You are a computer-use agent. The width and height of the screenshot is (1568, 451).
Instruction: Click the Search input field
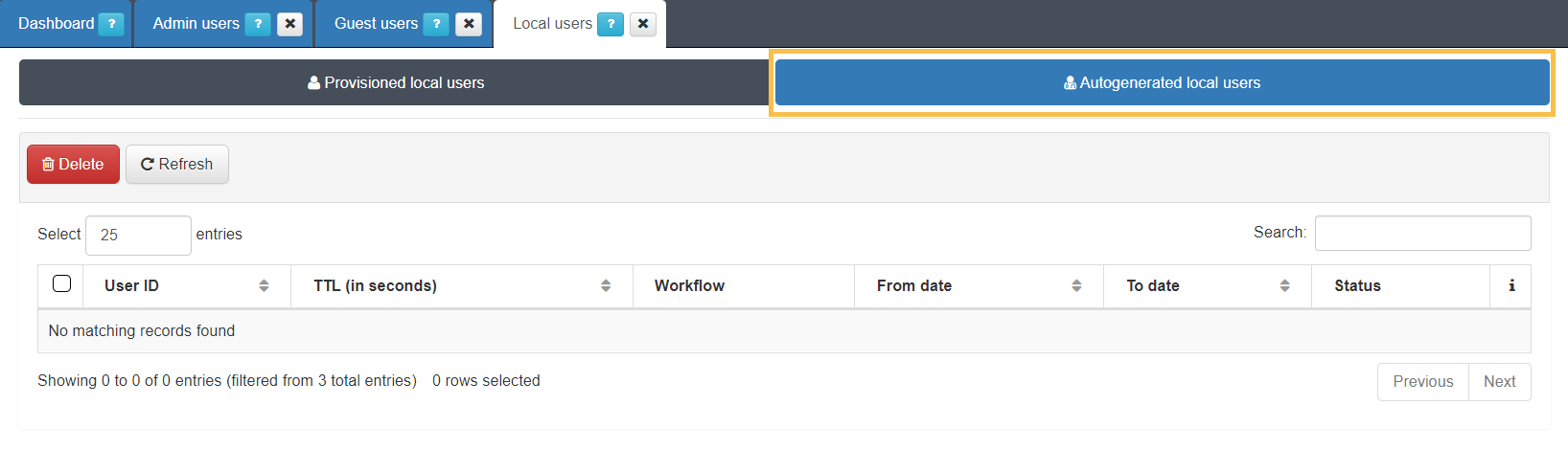point(1422,233)
